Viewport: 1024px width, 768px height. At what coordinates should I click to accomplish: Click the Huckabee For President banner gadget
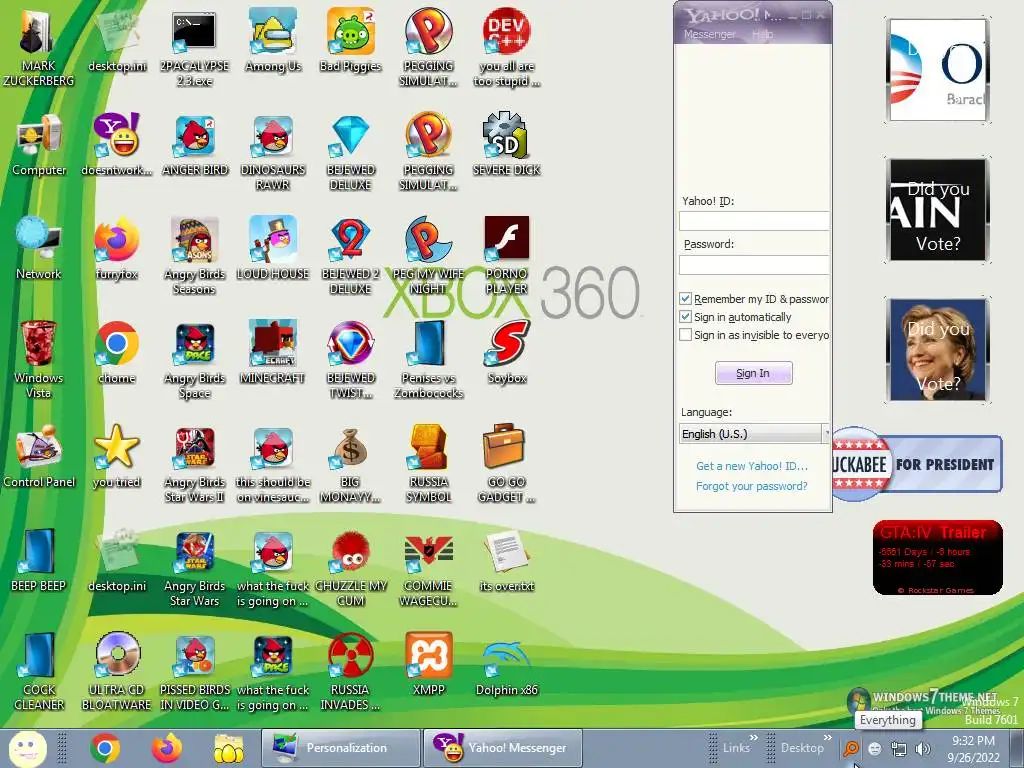coord(916,464)
